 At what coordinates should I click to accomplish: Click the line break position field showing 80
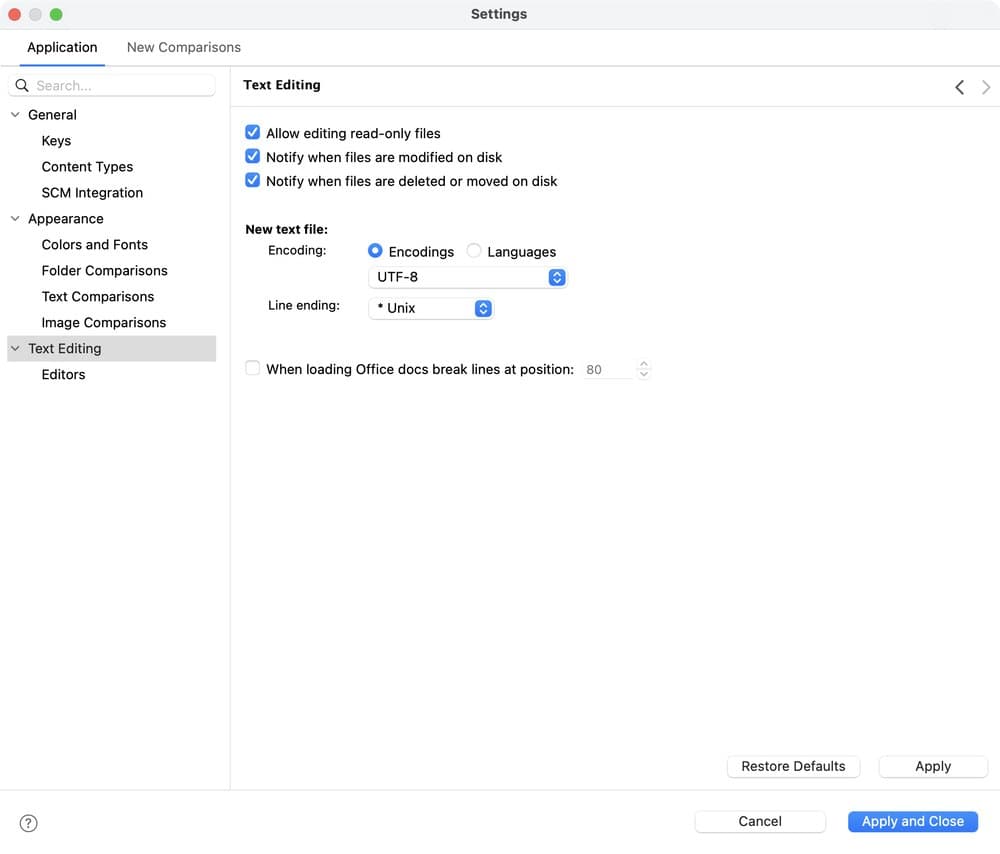tap(608, 370)
